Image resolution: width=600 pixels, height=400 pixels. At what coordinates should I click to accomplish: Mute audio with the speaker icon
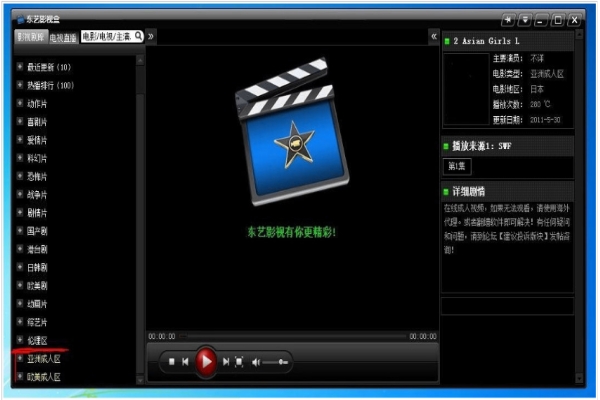point(256,361)
